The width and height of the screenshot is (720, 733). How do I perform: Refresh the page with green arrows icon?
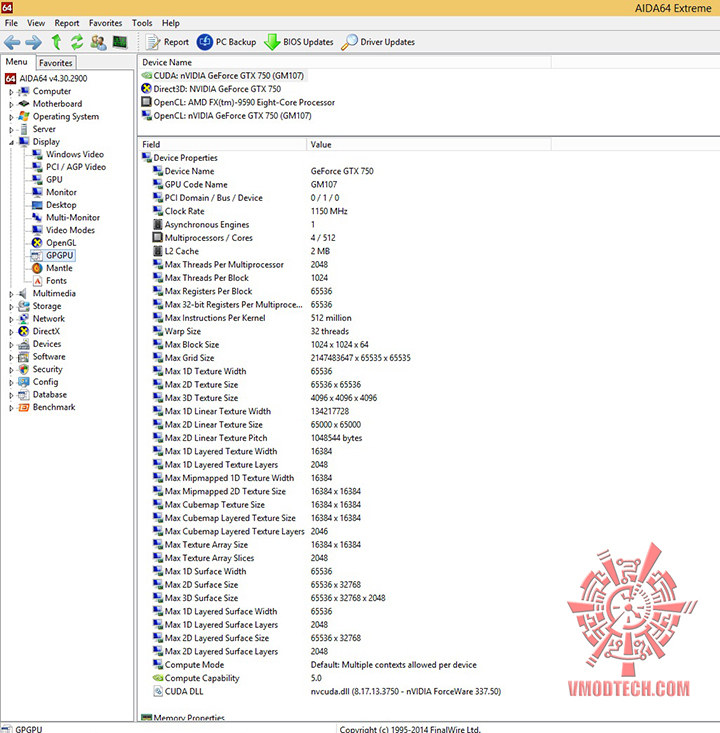[77, 42]
